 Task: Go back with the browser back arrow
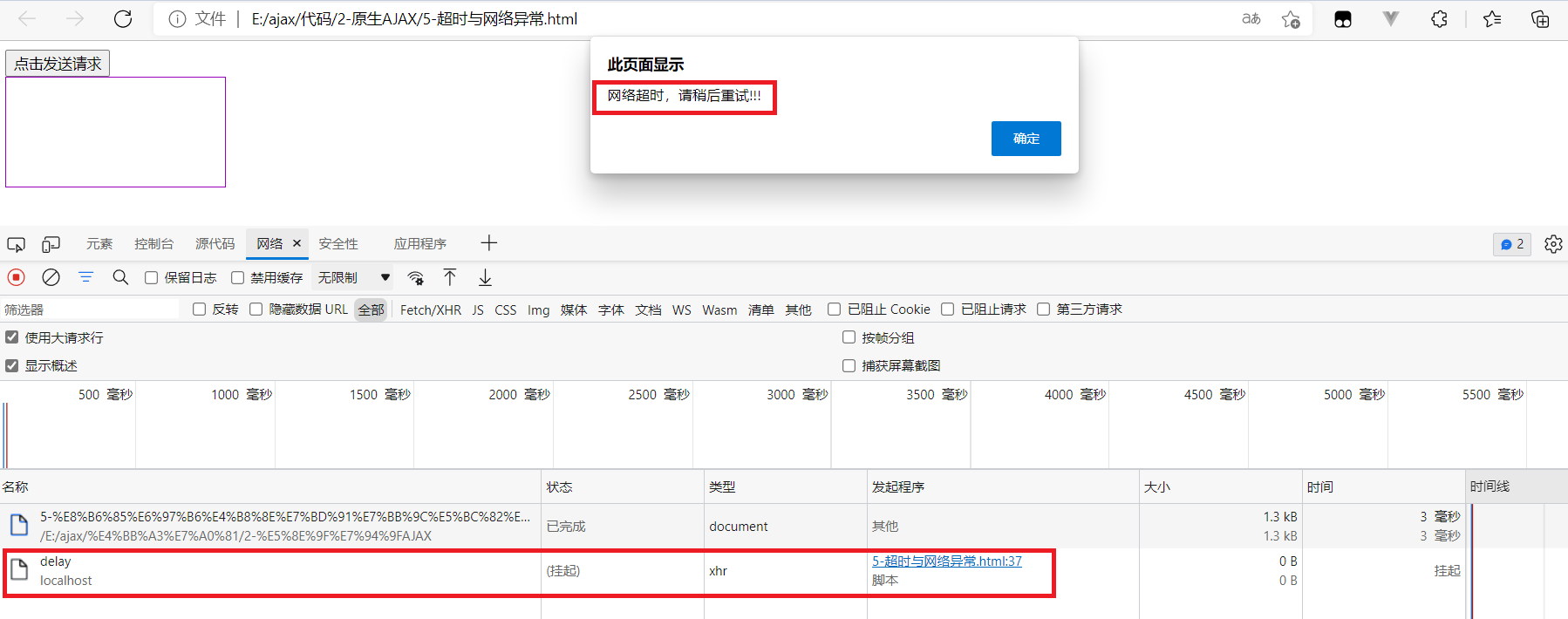click(x=27, y=18)
